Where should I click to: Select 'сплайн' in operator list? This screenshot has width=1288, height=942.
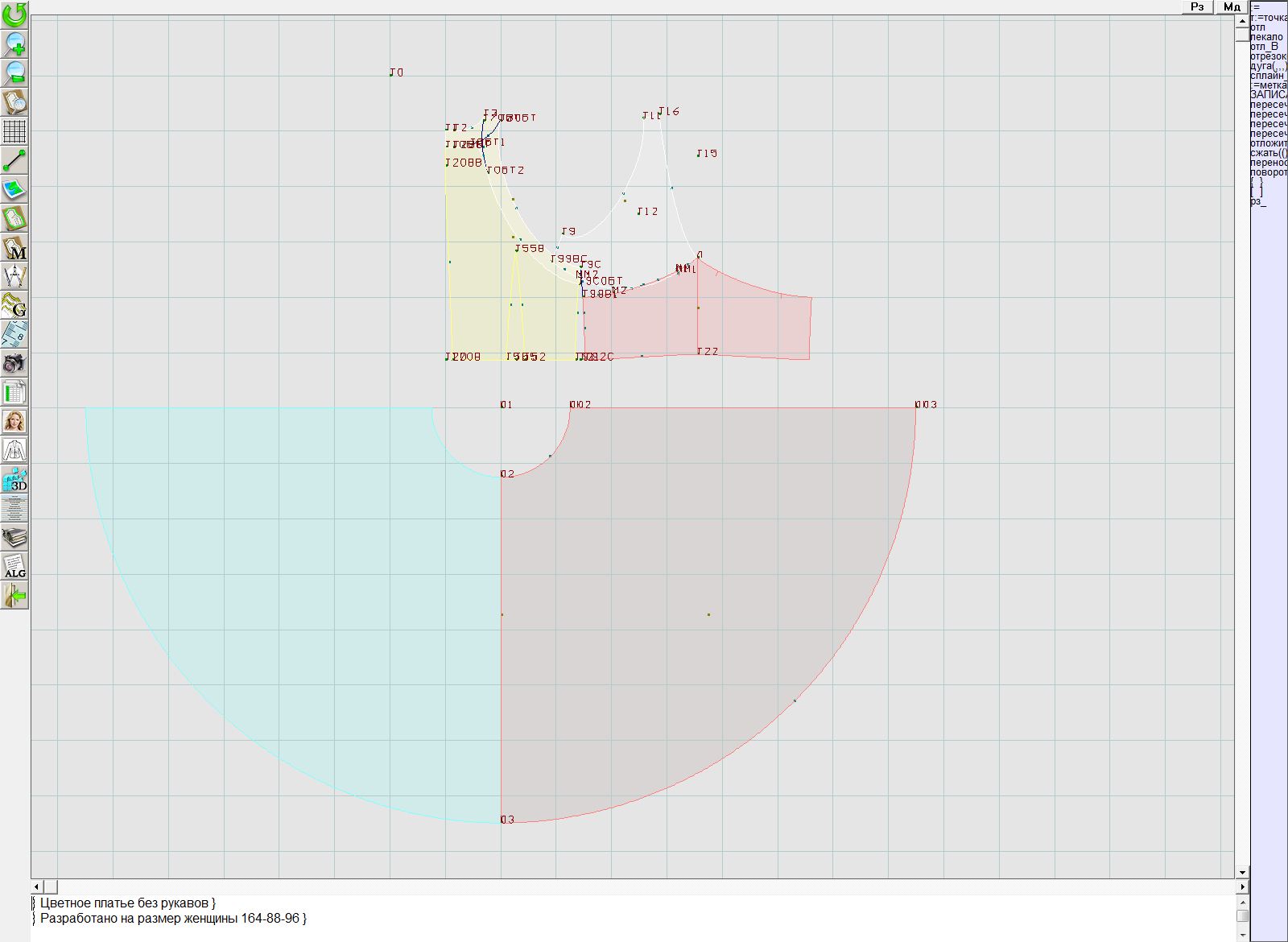(1267, 76)
